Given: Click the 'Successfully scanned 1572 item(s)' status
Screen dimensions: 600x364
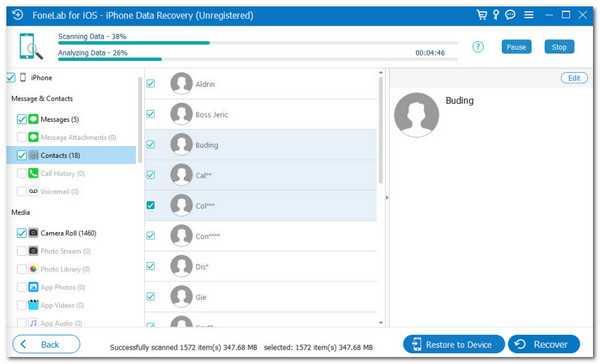Looking at the screenshot, I should click(x=183, y=347).
